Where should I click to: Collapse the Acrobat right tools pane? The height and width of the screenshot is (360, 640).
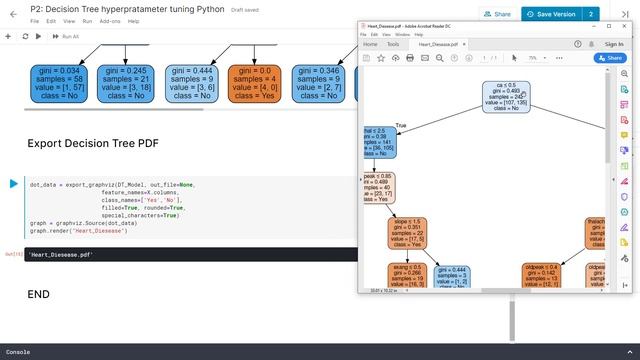[x=625, y=285]
